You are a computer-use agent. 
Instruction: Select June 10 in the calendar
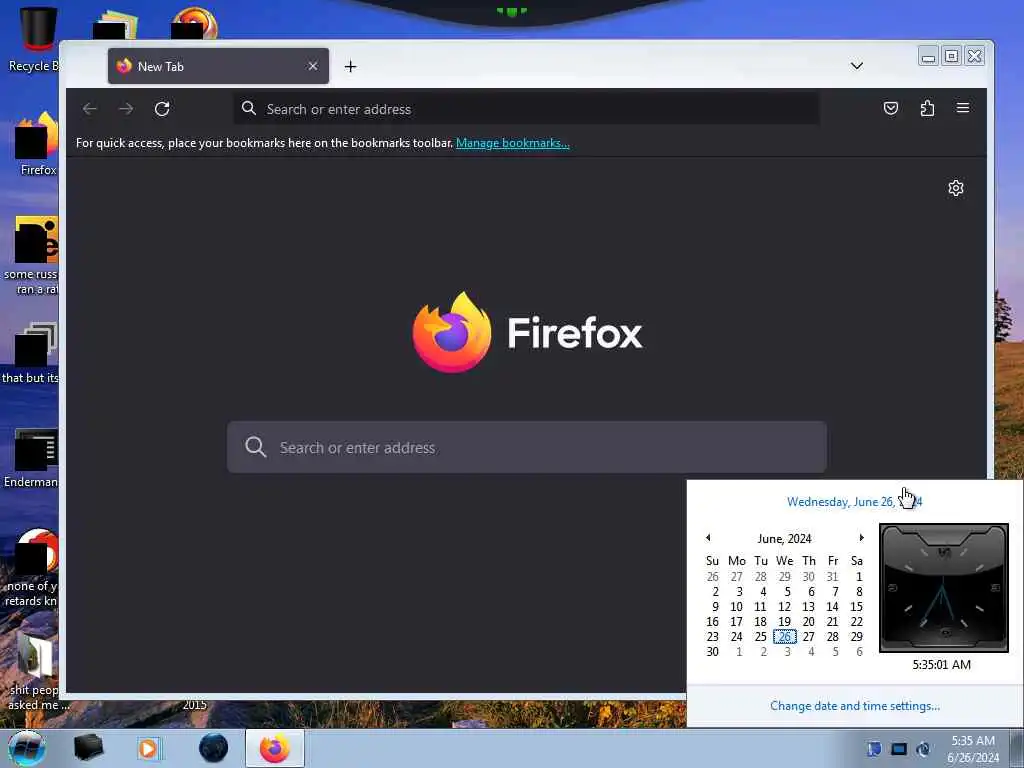pos(736,606)
